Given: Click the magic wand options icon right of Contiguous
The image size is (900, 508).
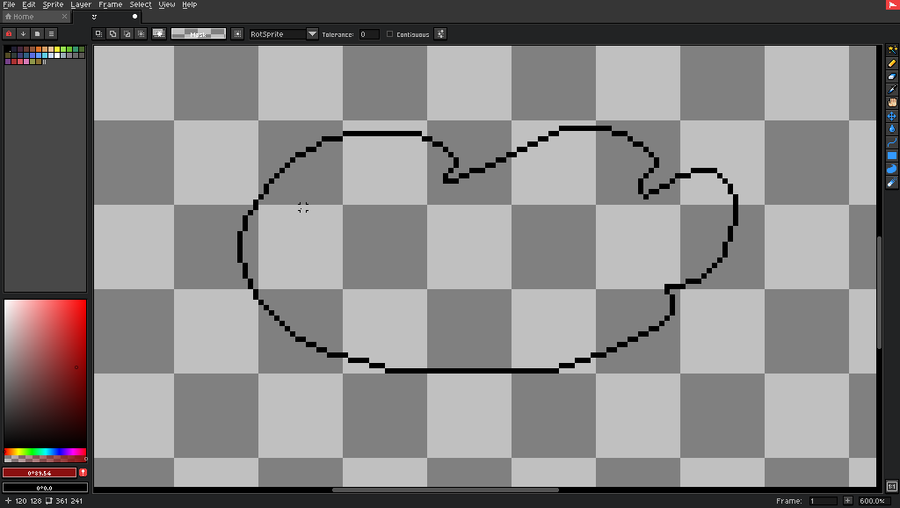Looking at the screenshot, I should point(440,34).
